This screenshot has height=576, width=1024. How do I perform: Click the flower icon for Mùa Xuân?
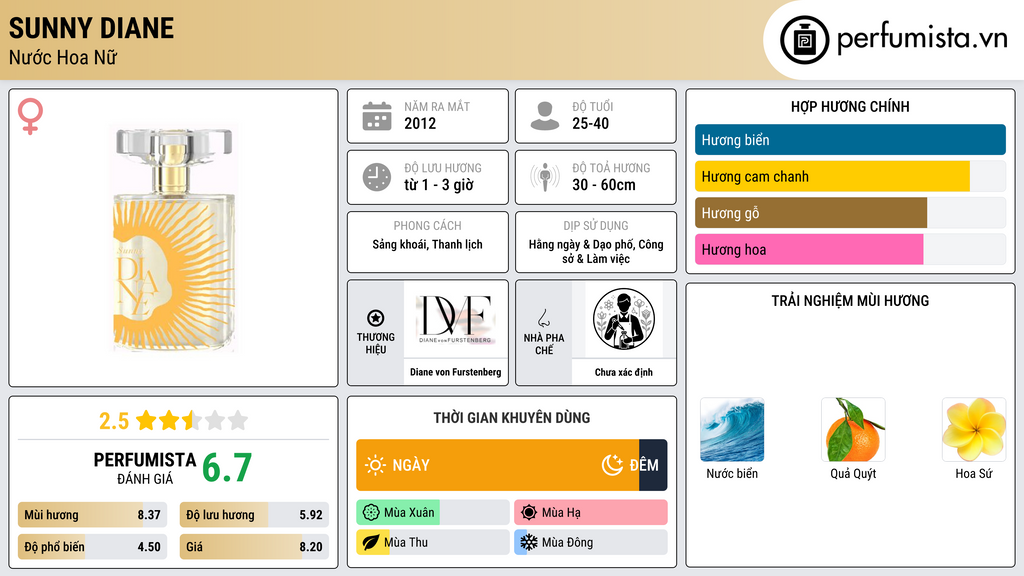pos(371,513)
